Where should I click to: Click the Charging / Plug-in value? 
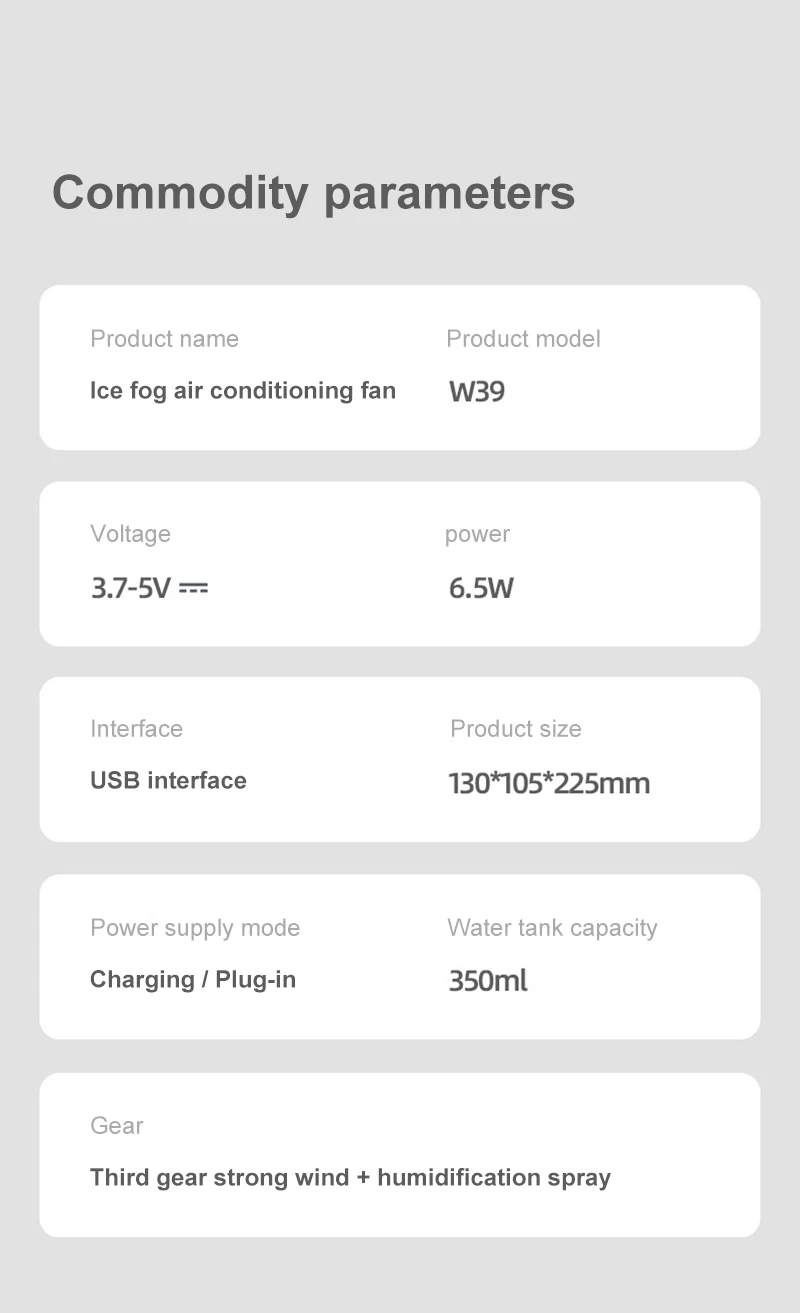pos(193,979)
